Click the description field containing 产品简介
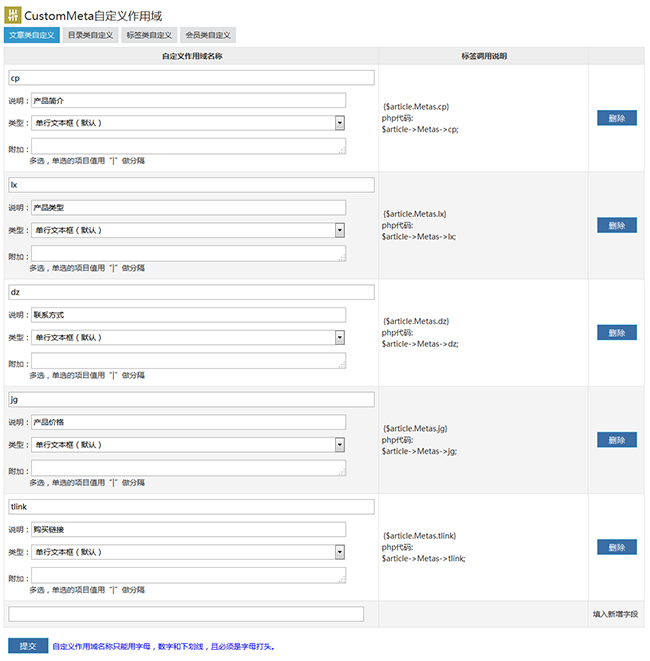The image size is (650, 661). tap(188, 100)
